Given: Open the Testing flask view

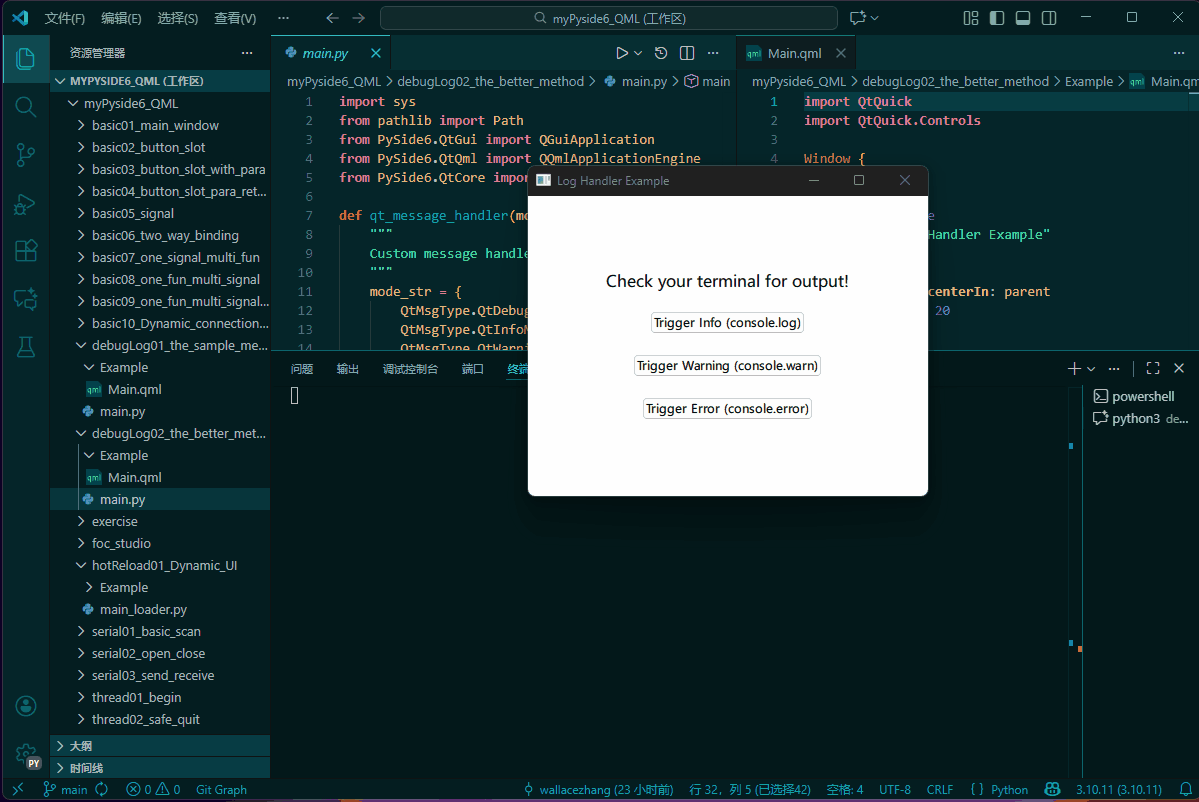Looking at the screenshot, I should [x=25, y=347].
